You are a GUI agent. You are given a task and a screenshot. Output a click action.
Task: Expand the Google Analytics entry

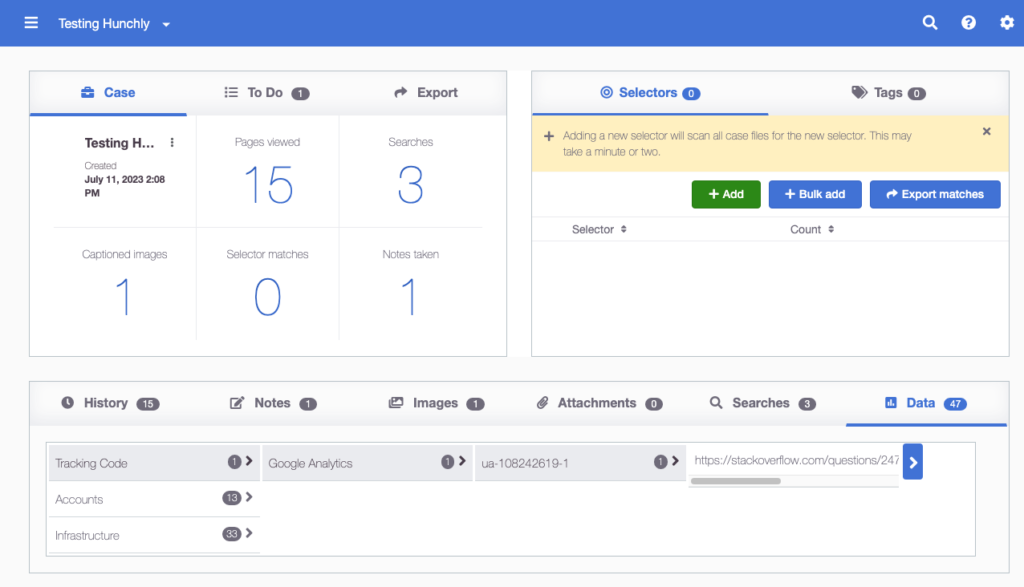366,463
